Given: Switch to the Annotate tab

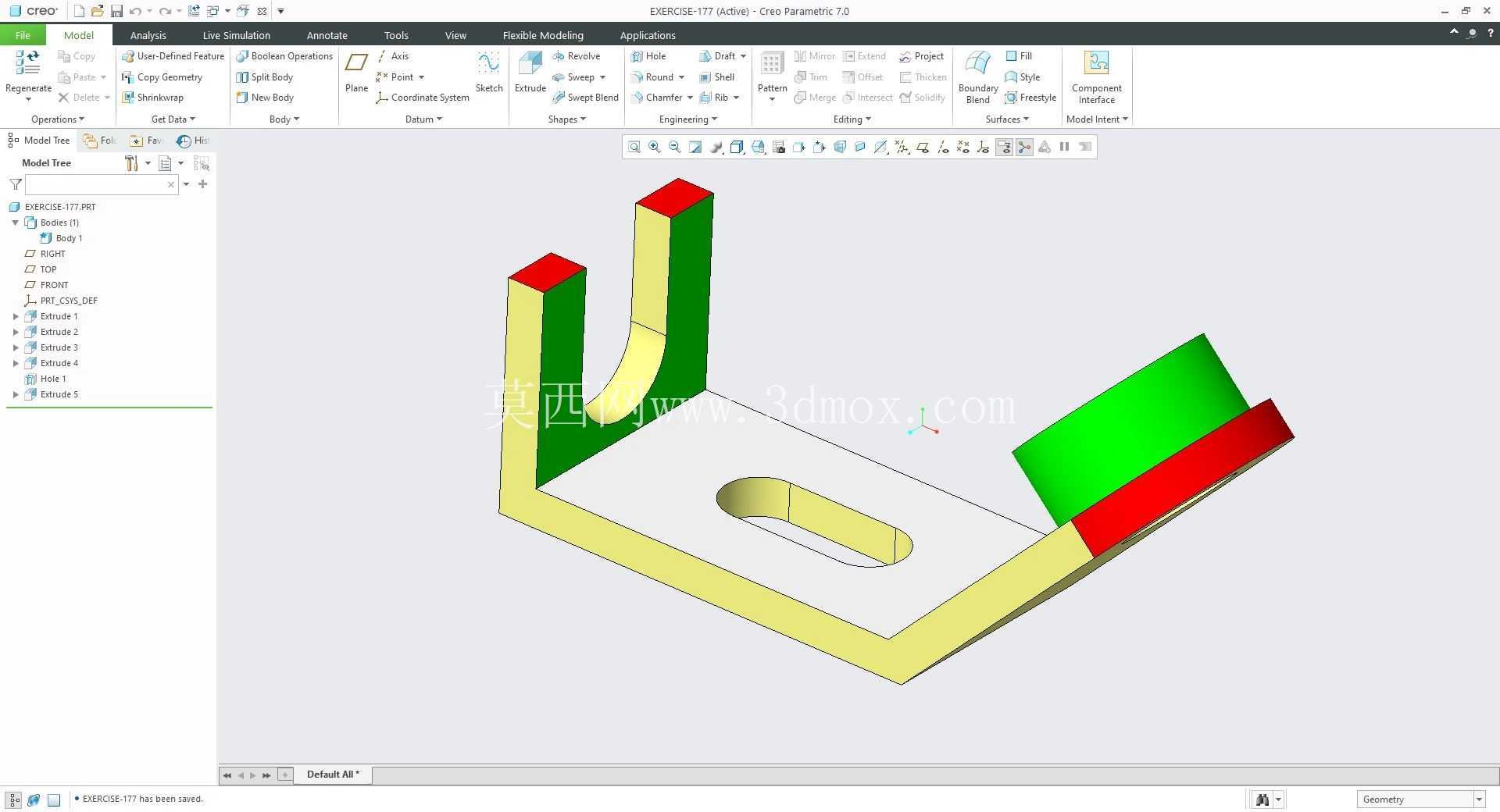Looking at the screenshot, I should pyautogui.click(x=327, y=35).
